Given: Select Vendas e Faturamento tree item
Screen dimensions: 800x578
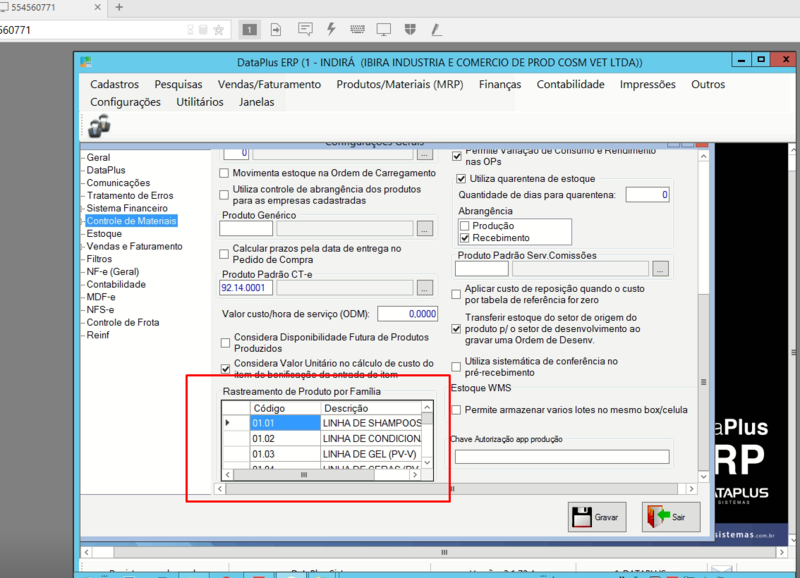Looking at the screenshot, I should click(x=134, y=246).
